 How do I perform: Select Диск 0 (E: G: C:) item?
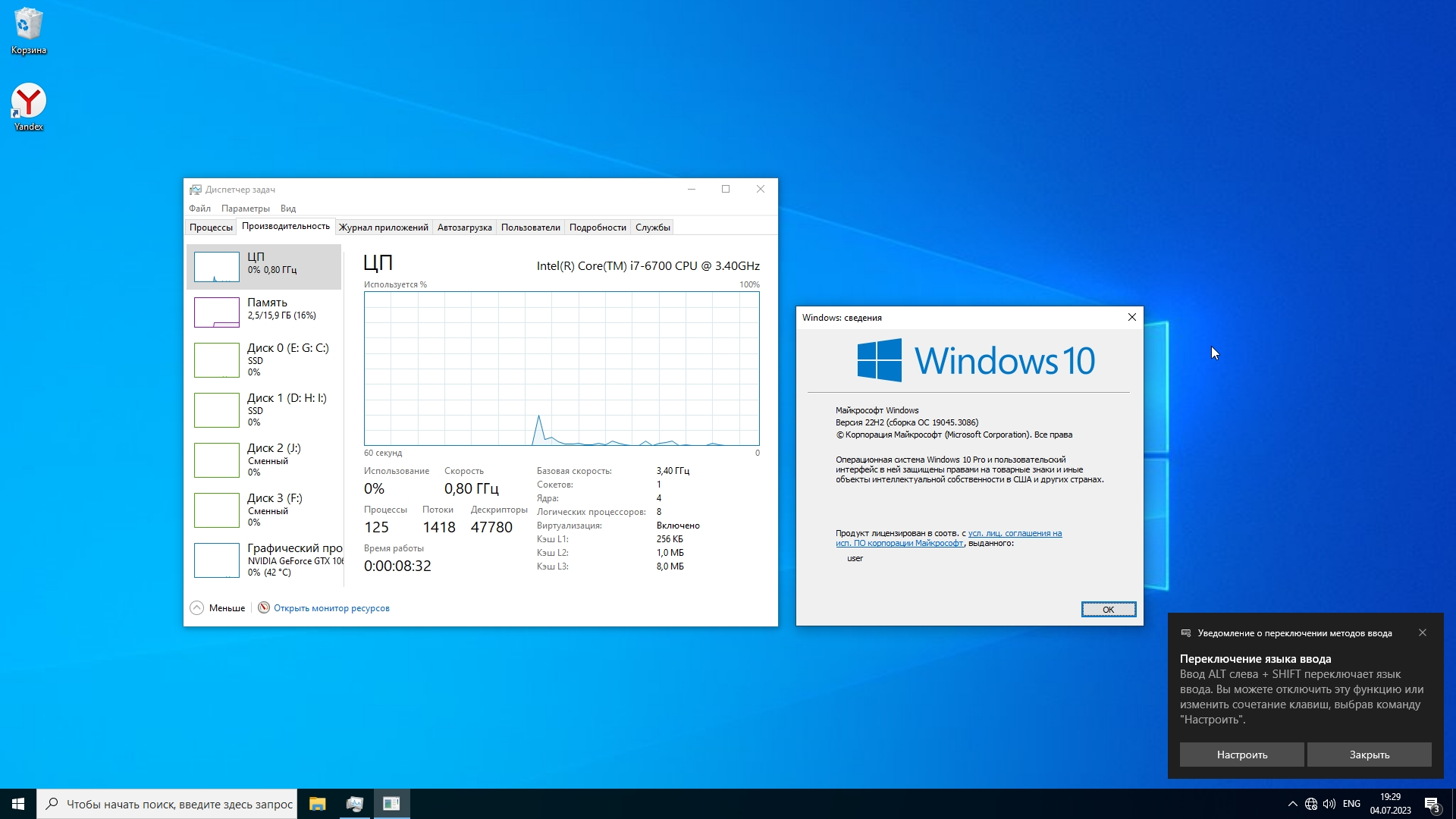264,359
